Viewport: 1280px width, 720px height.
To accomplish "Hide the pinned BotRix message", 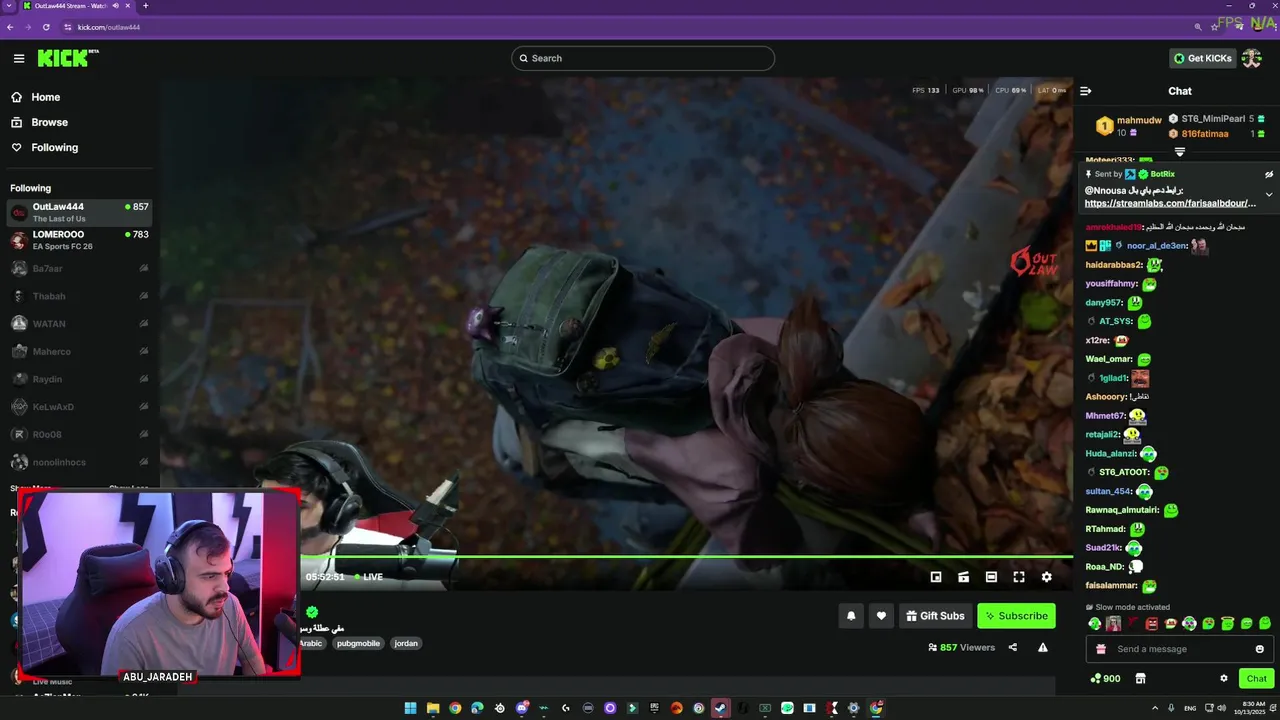I will coord(1269,174).
